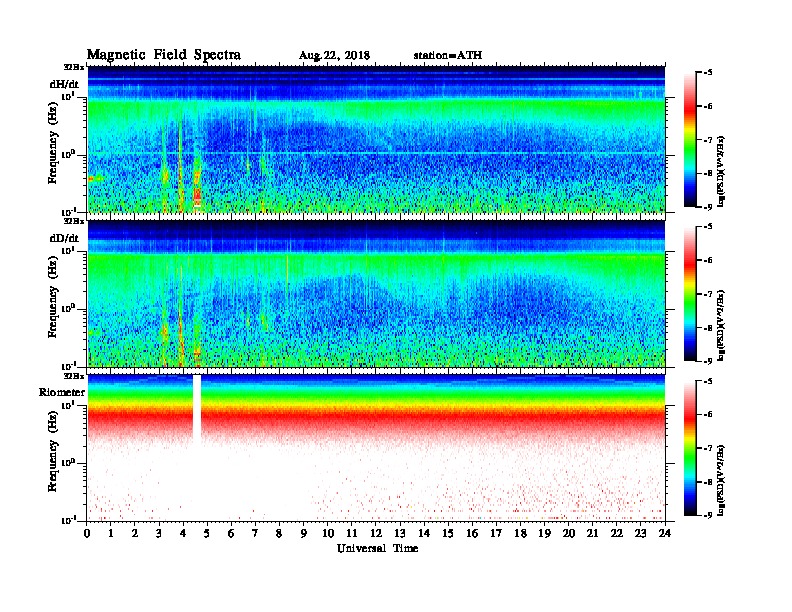Click the "Riometer" panel label
The image size is (792, 612).
[x=62, y=392]
